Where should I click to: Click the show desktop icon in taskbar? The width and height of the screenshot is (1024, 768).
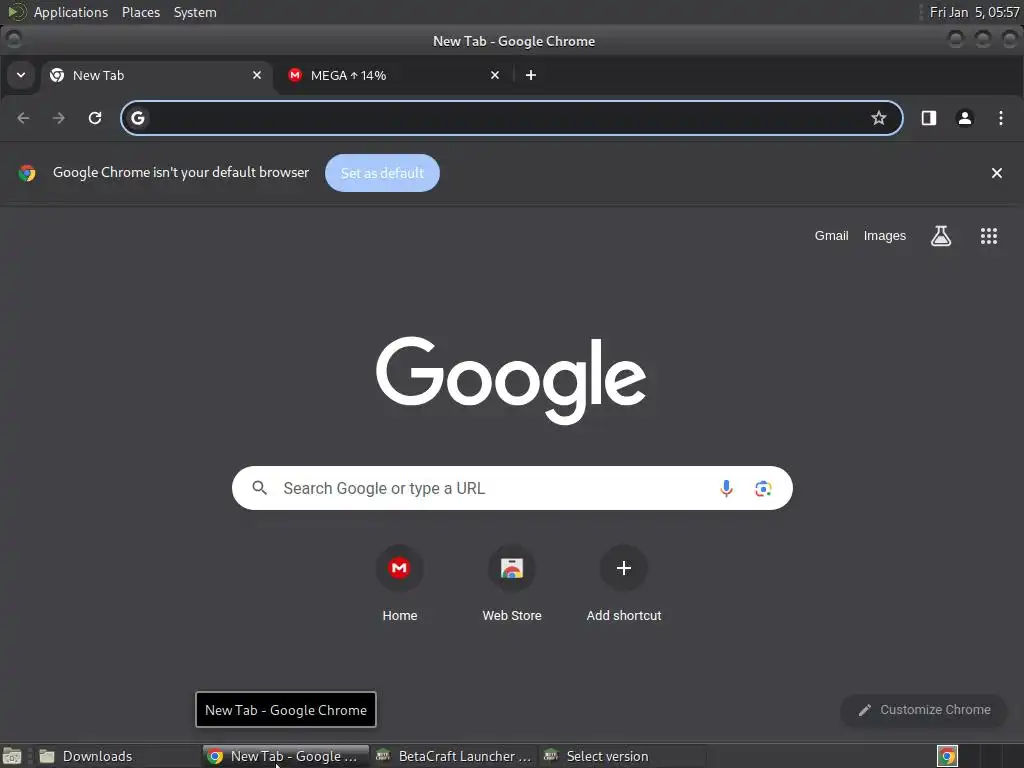tap(12, 756)
